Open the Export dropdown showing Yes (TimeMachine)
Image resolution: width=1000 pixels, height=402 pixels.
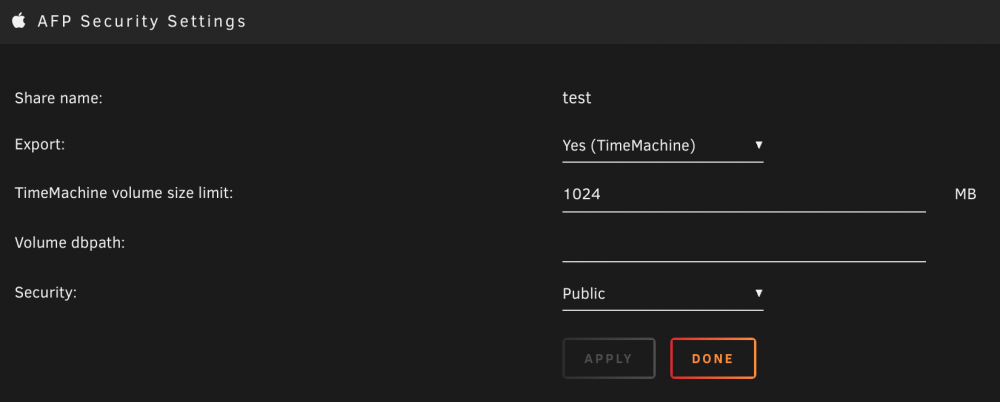pos(663,146)
